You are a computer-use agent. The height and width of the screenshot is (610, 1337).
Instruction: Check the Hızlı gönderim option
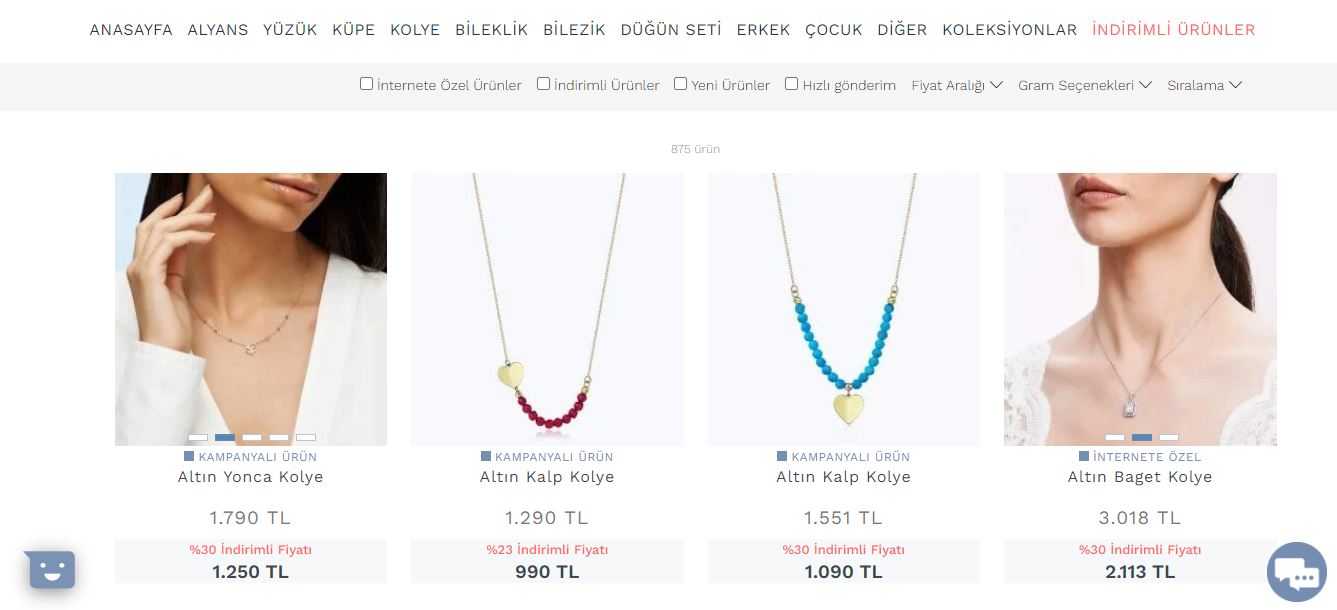[791, 84]
